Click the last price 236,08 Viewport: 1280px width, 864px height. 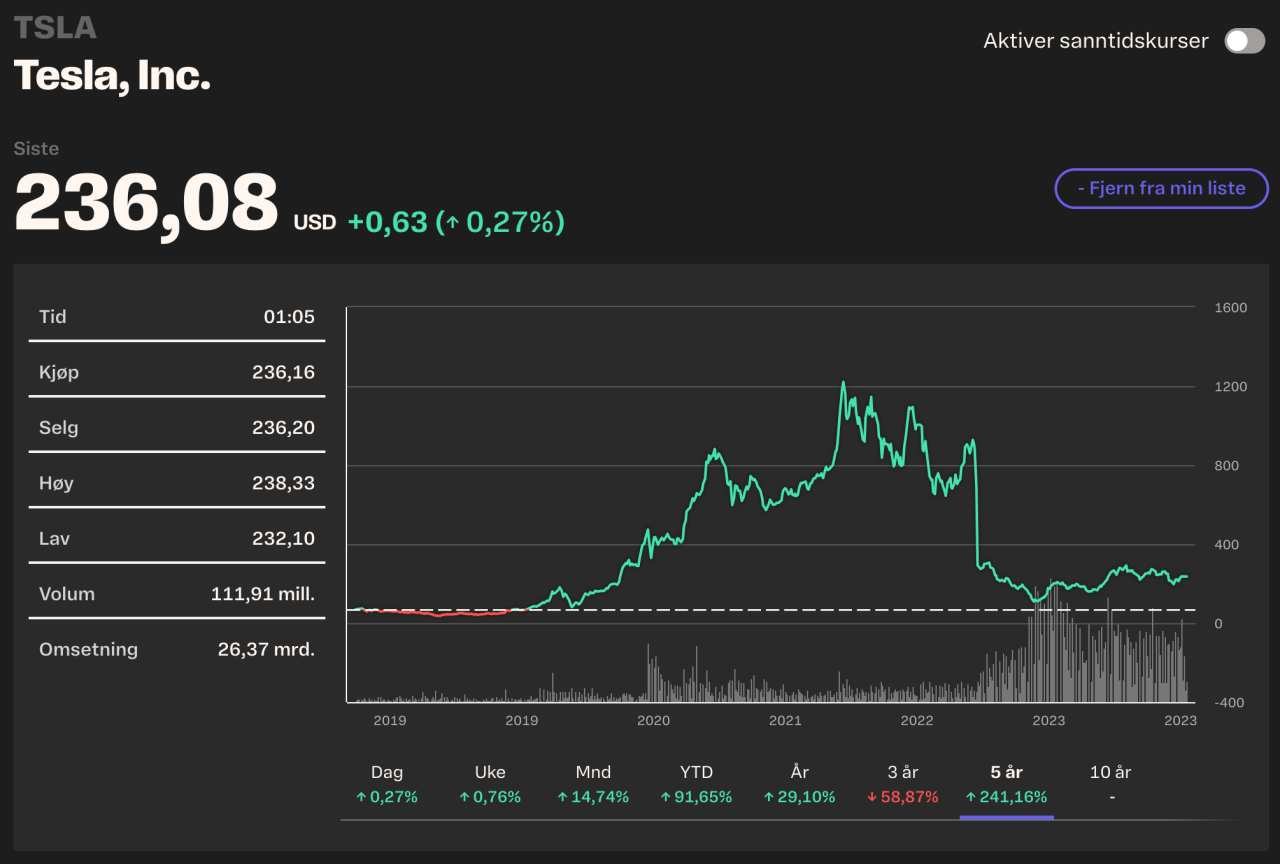(x=146, y=203)
